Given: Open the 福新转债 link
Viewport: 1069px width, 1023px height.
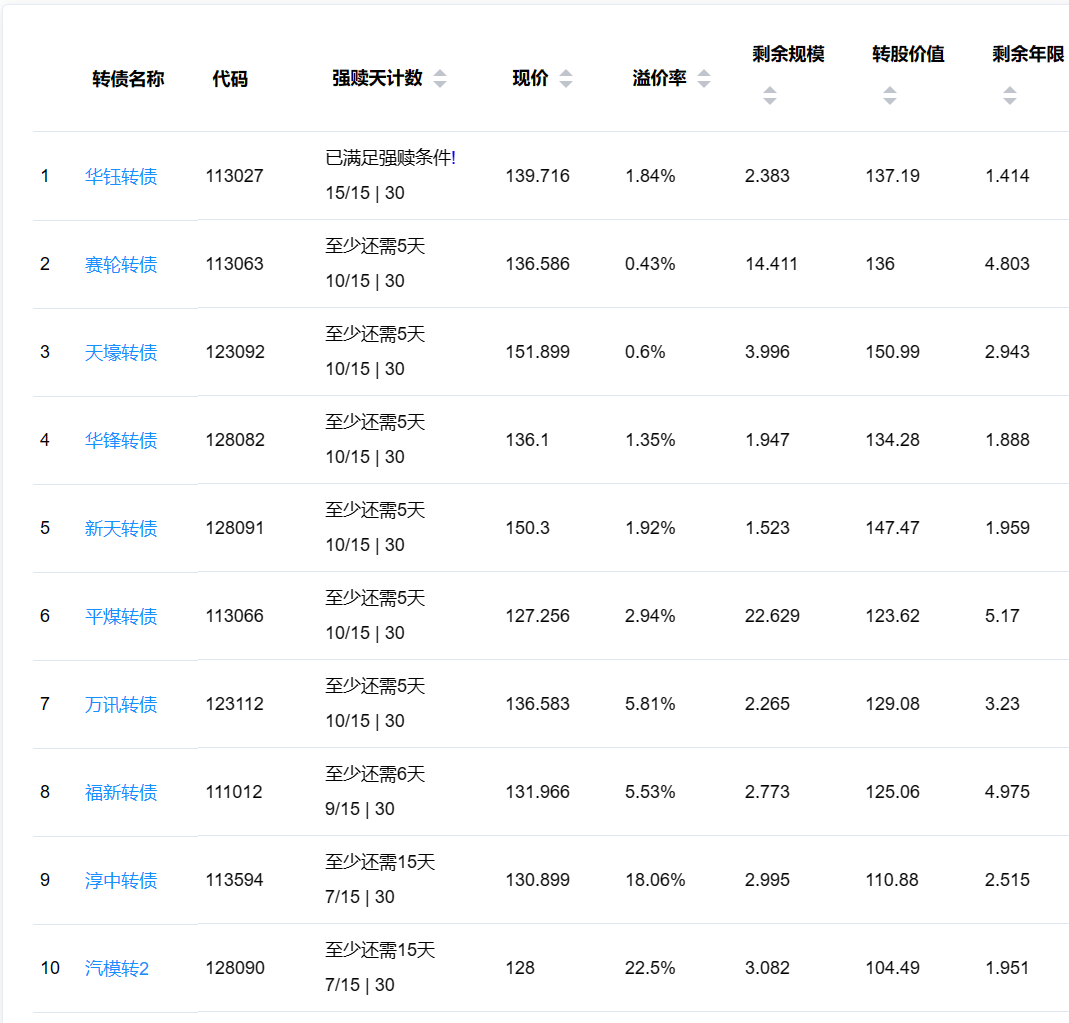Looking at the screenshot, I should (x=121, y=793).
